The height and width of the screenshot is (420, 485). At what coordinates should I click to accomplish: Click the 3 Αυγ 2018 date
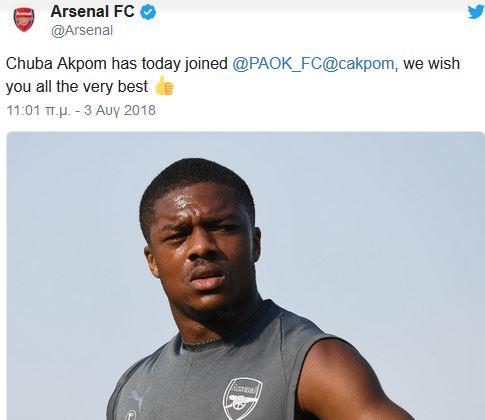tap(120, 110)
